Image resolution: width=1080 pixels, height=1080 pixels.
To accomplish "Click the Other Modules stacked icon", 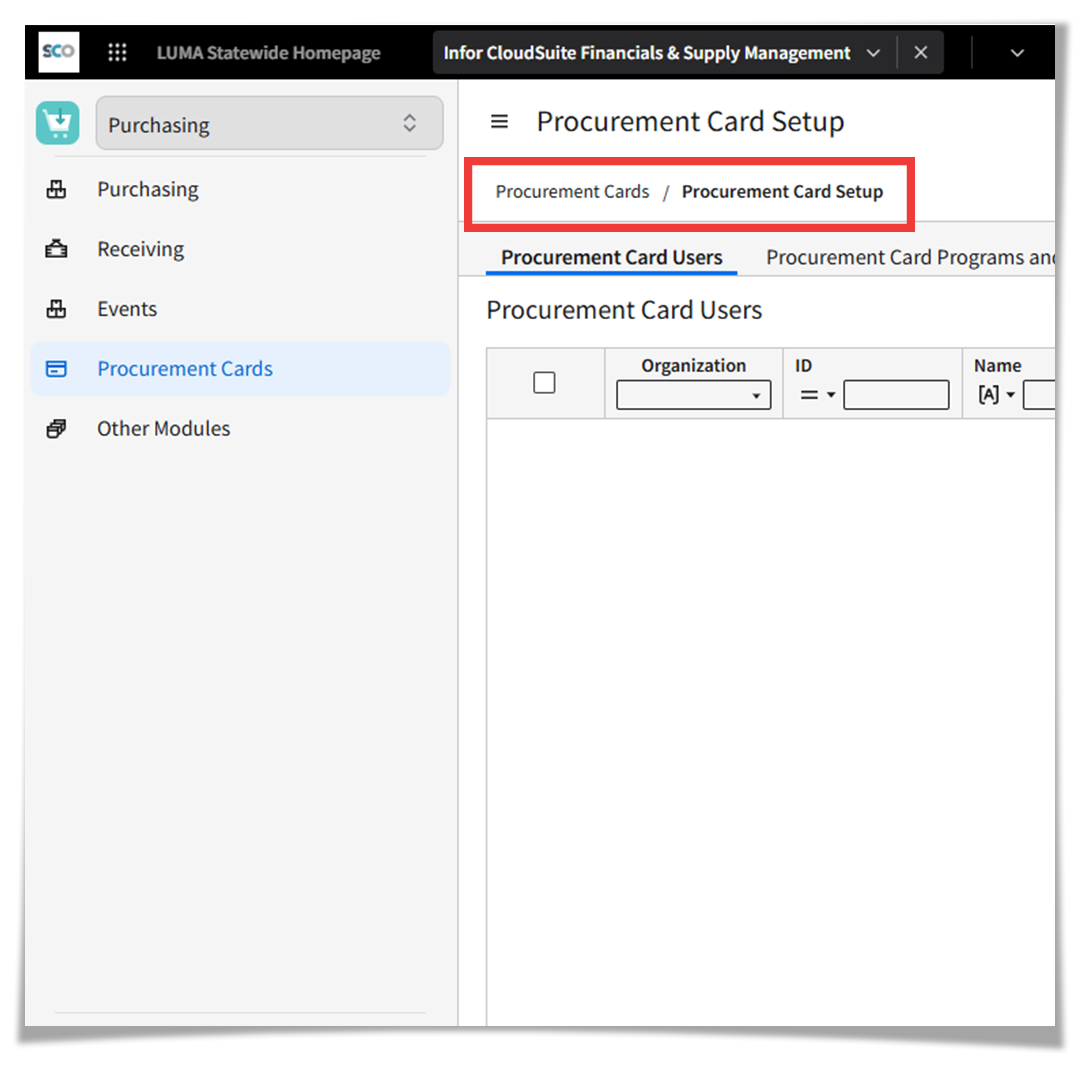I will (56, 428).
